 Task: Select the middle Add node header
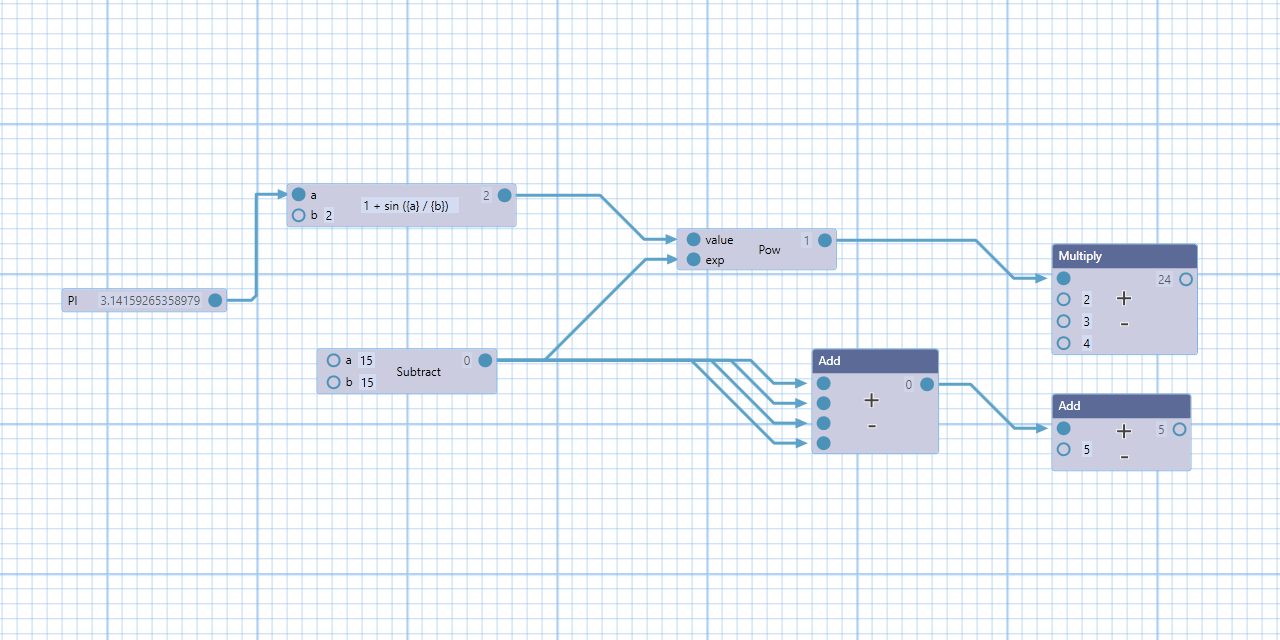874,360
